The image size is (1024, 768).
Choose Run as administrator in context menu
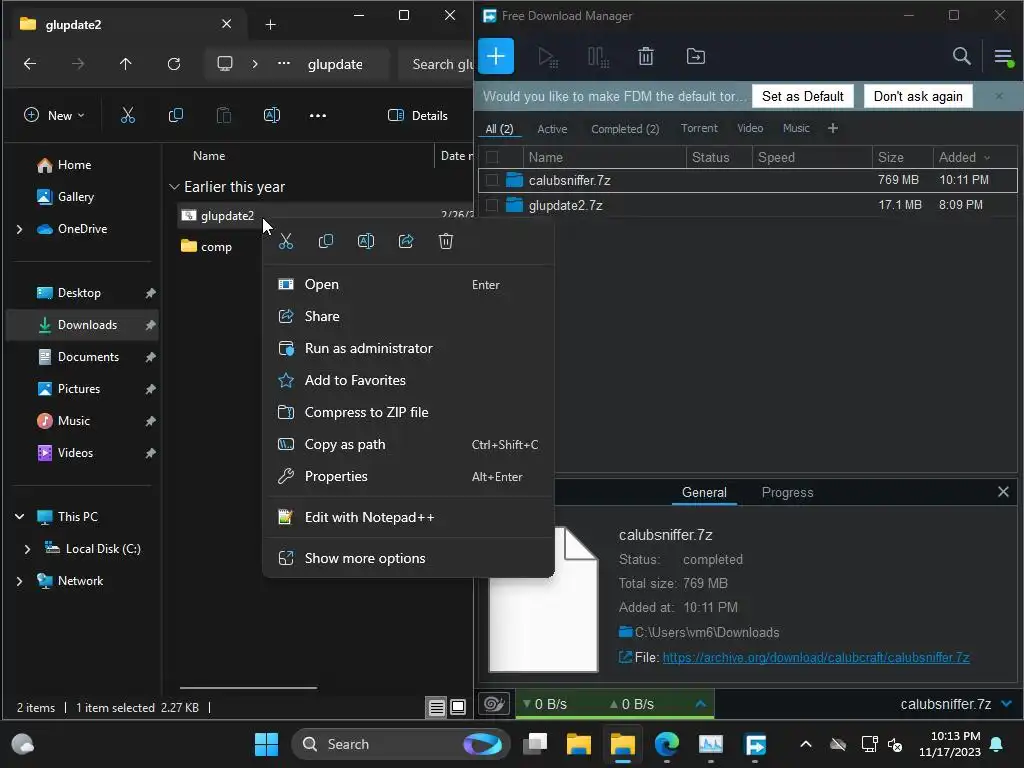coord(408,349)
